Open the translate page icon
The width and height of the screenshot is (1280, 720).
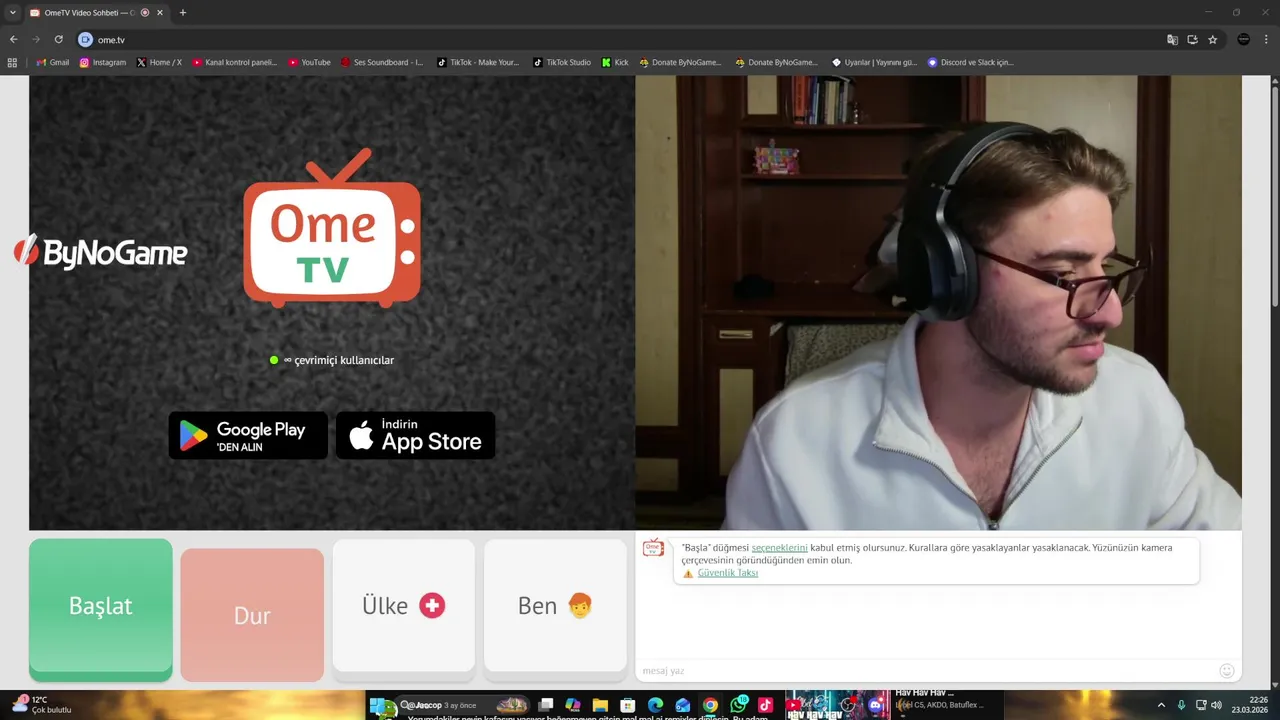coord(1172,40)
